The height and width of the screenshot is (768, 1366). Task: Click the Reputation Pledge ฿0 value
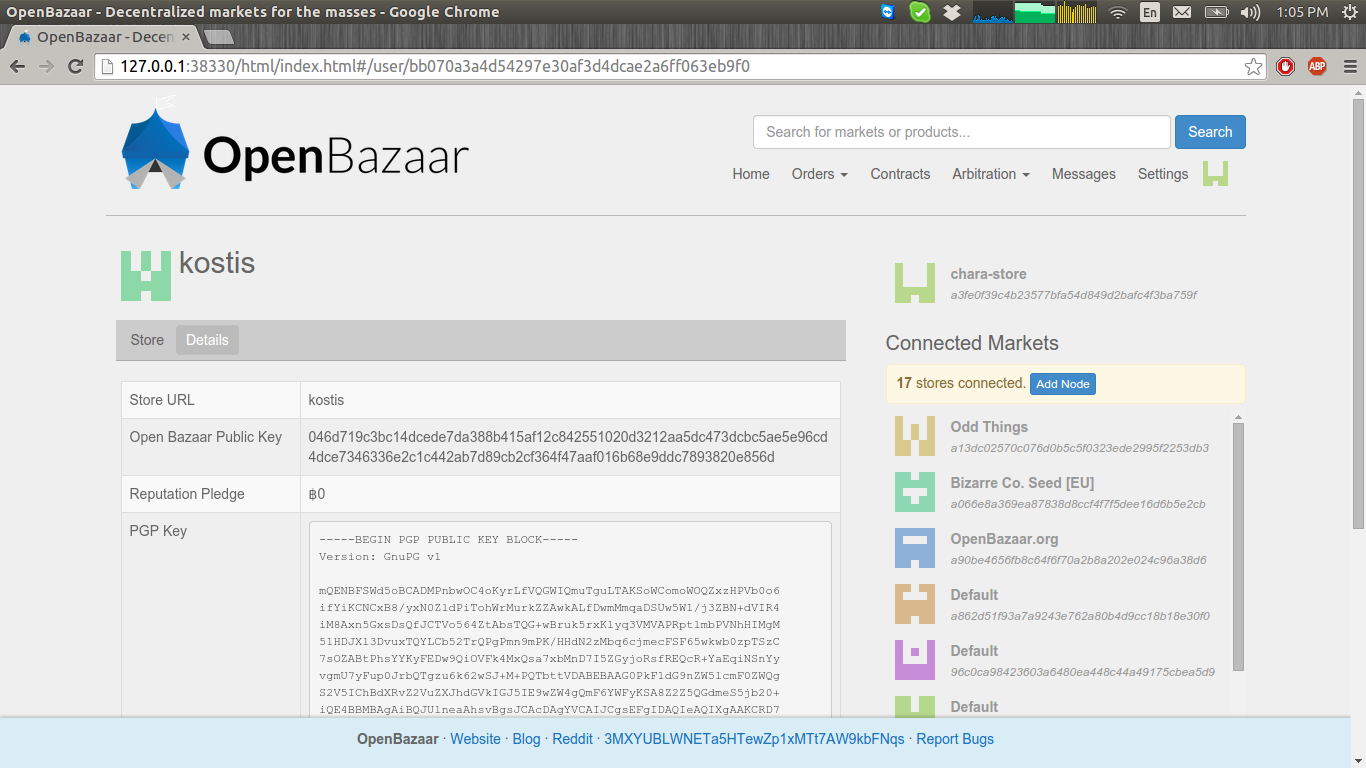317,494
